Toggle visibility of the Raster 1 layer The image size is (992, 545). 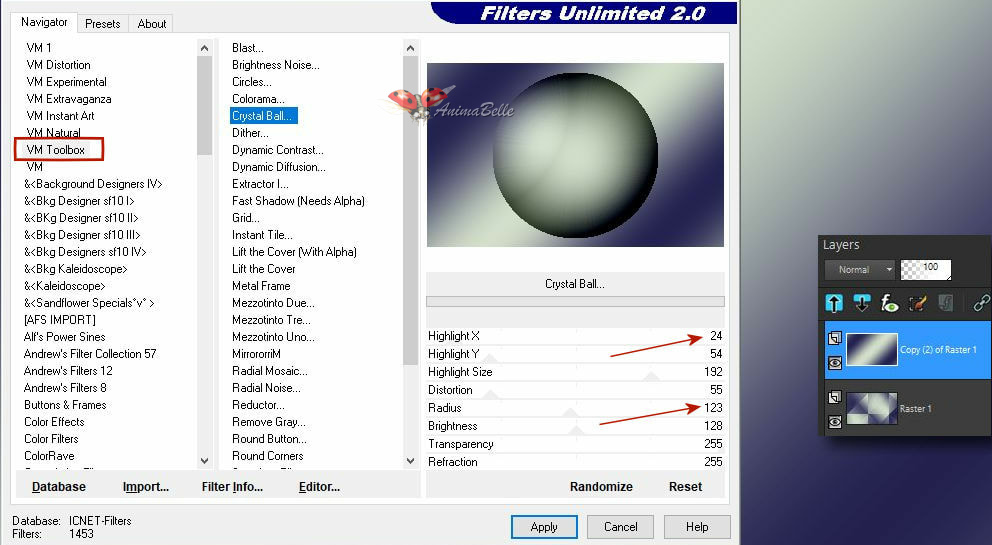(834, 422)
